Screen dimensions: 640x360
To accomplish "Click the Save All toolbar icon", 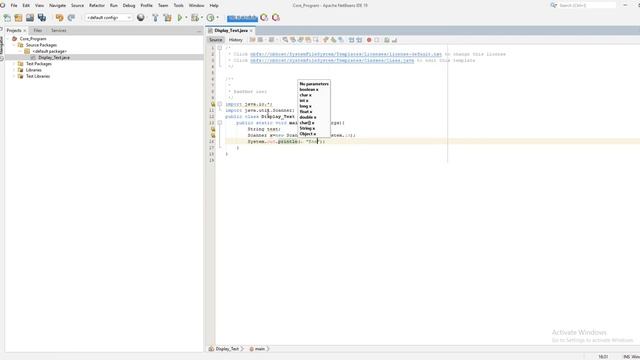I will (x=42, y=18).
